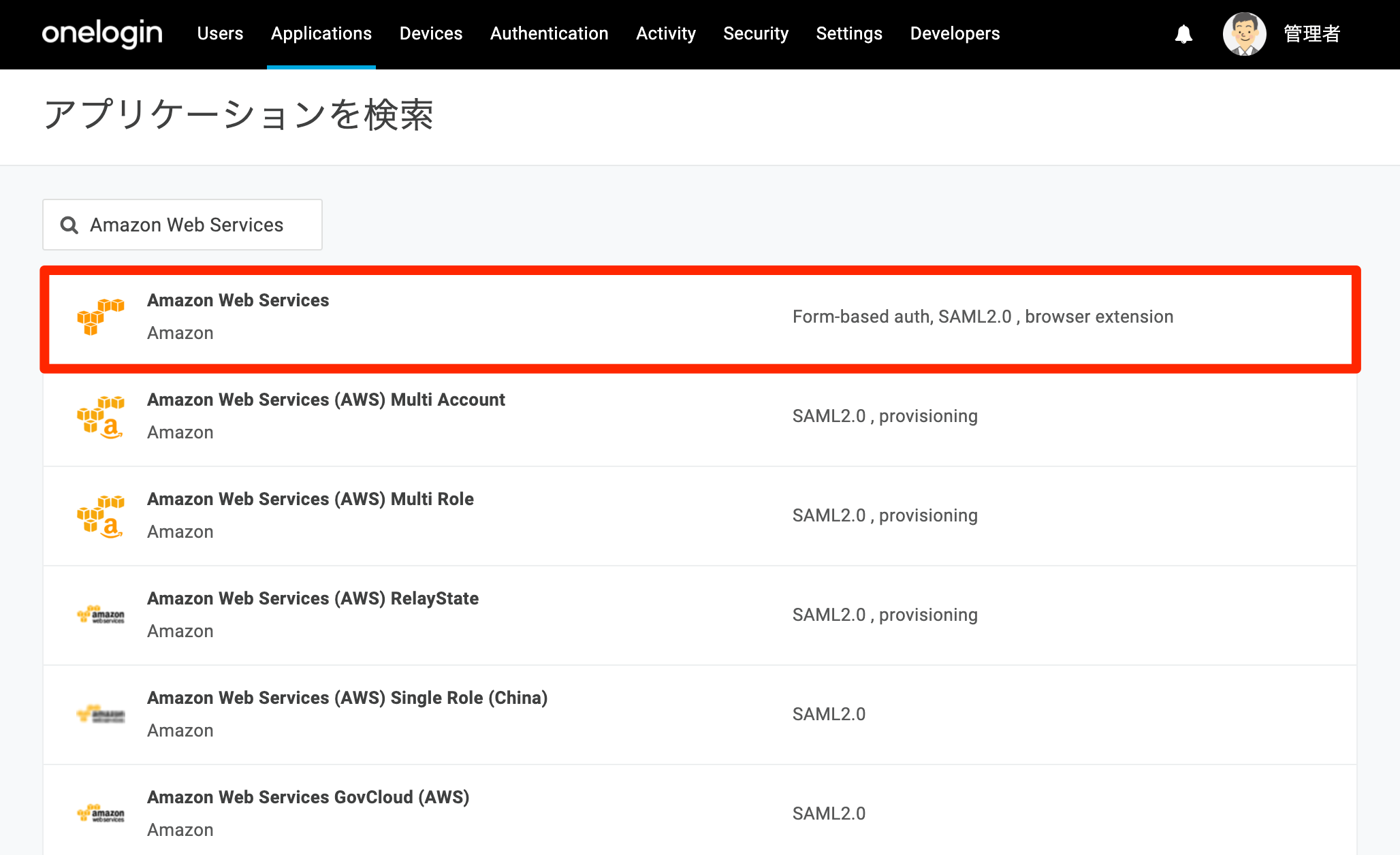Select Amazon Web Services (AWS) Multi Account
Image resolution: width=1400 pixels, height=855 pixels.
pyautogui.click(x=700, y=417)
